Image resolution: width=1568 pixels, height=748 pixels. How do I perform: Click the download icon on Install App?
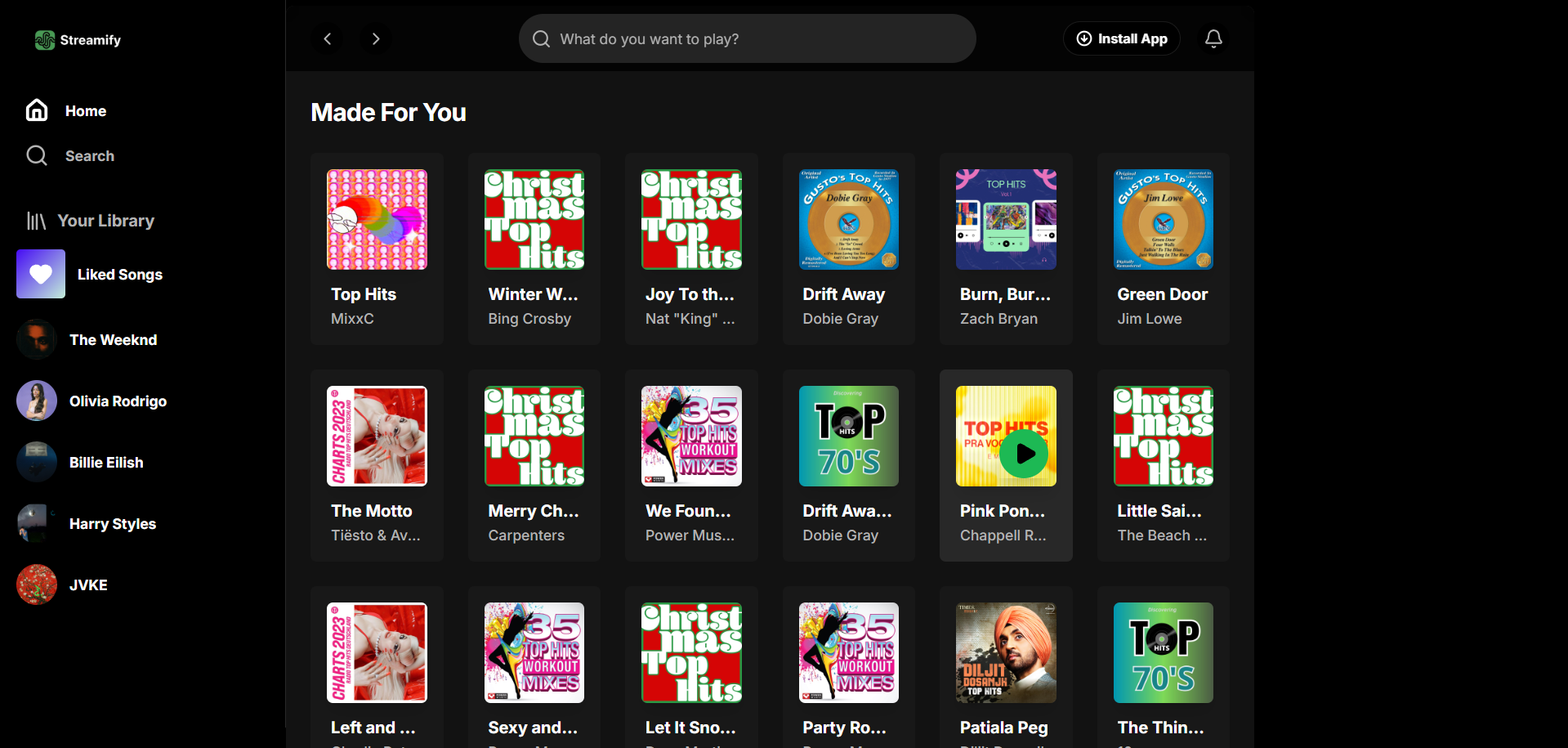click(x=1083, y=38)
